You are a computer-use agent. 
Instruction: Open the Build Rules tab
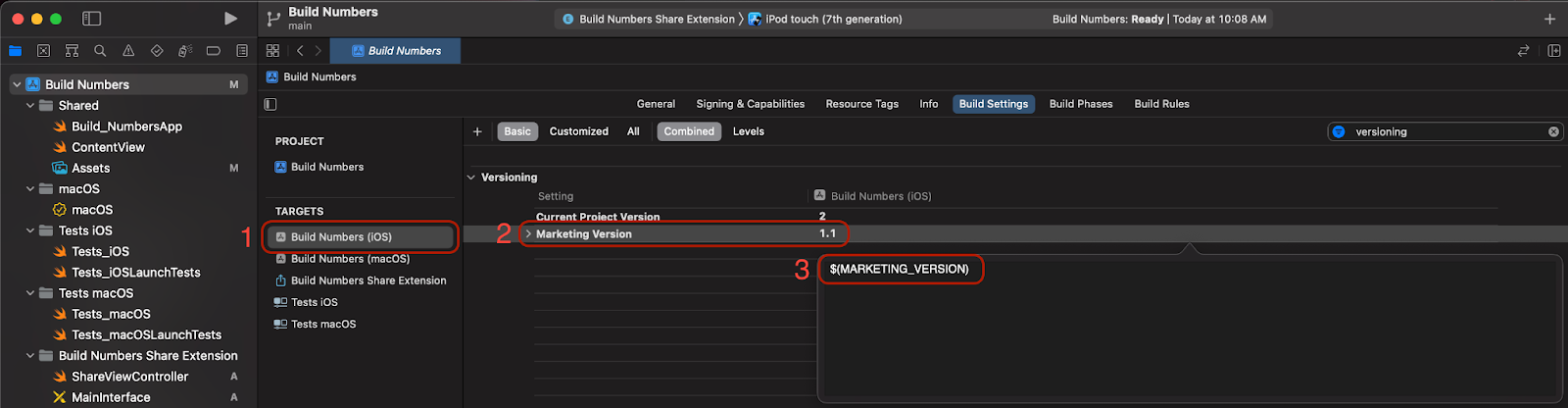pos(1162,104)
